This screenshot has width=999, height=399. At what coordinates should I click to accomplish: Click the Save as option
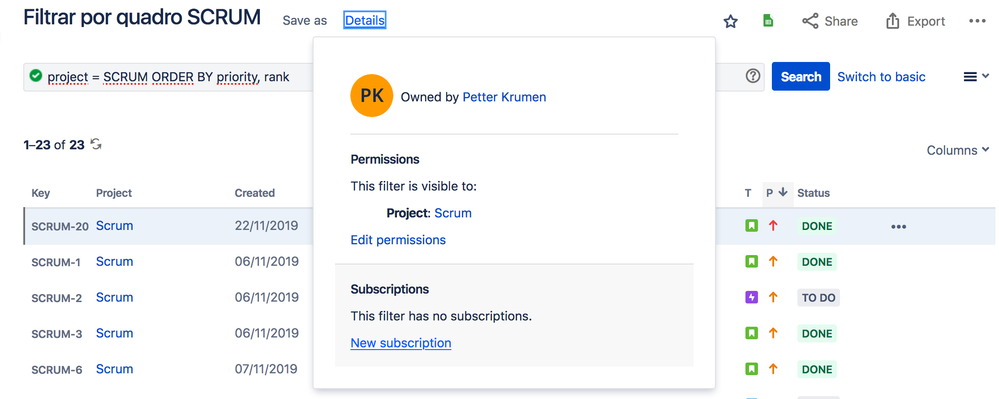(x=305, y=21)
